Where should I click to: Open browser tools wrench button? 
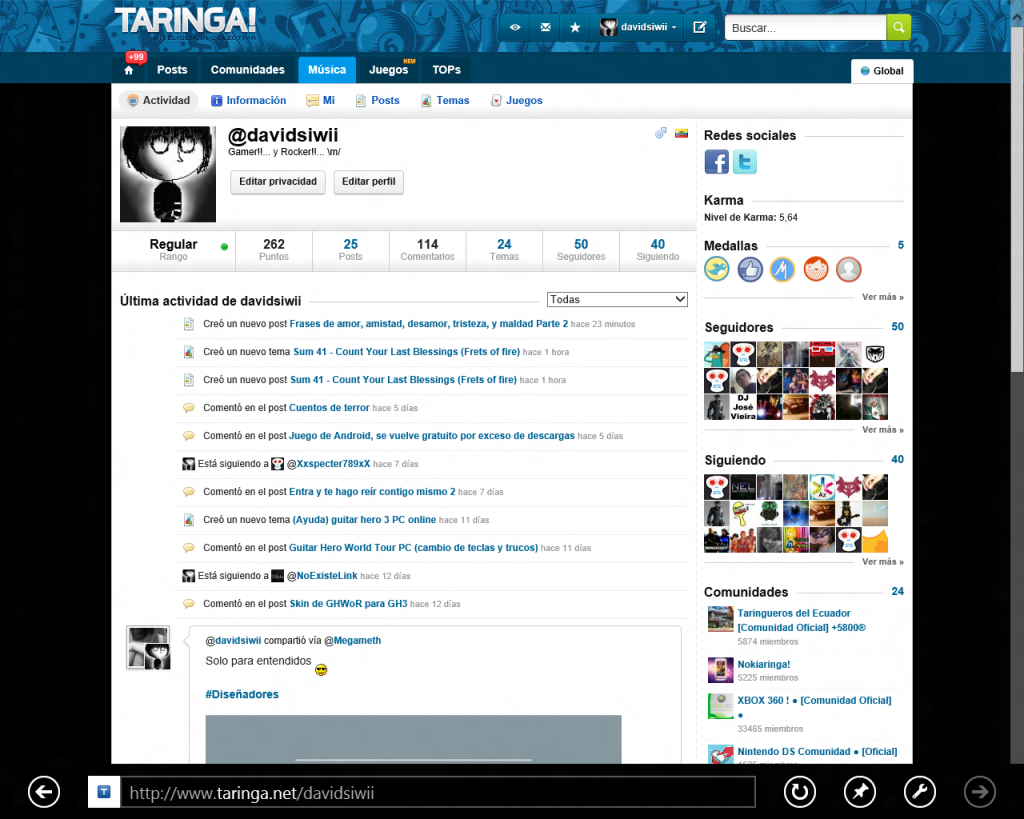pos(920,792)
